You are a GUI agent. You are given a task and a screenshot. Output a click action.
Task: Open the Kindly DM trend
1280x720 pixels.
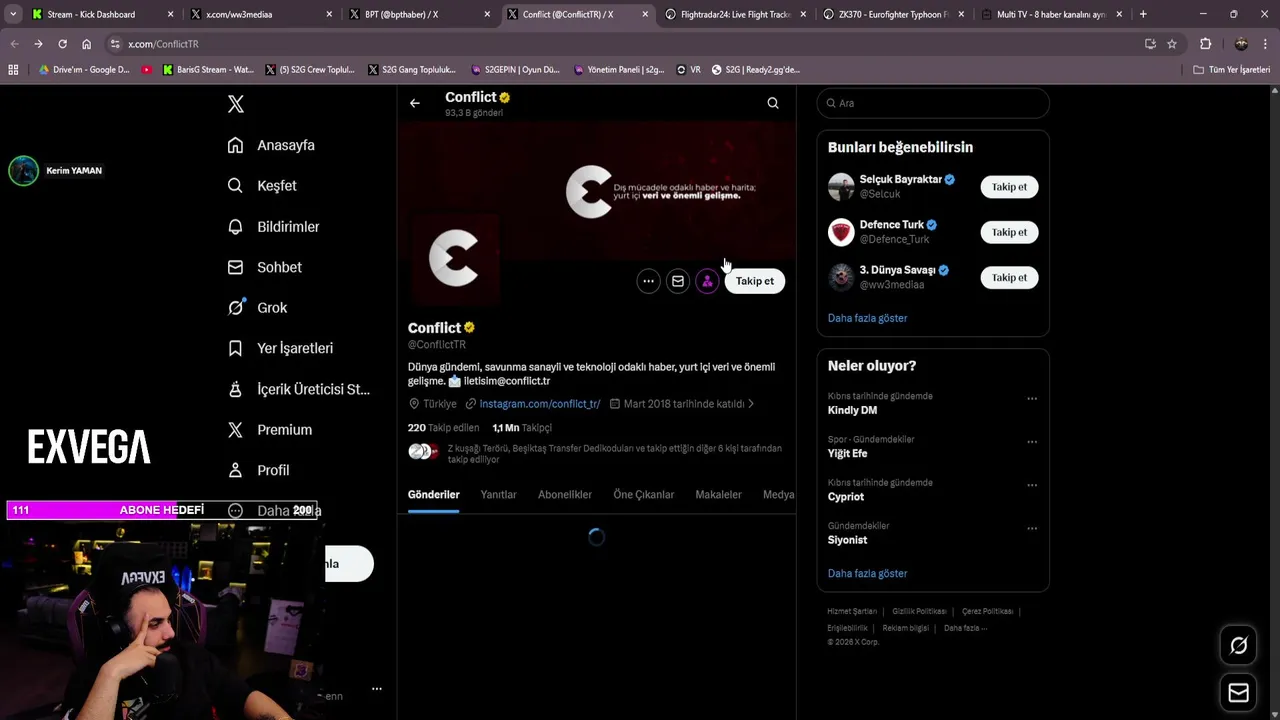pos(852,411)
